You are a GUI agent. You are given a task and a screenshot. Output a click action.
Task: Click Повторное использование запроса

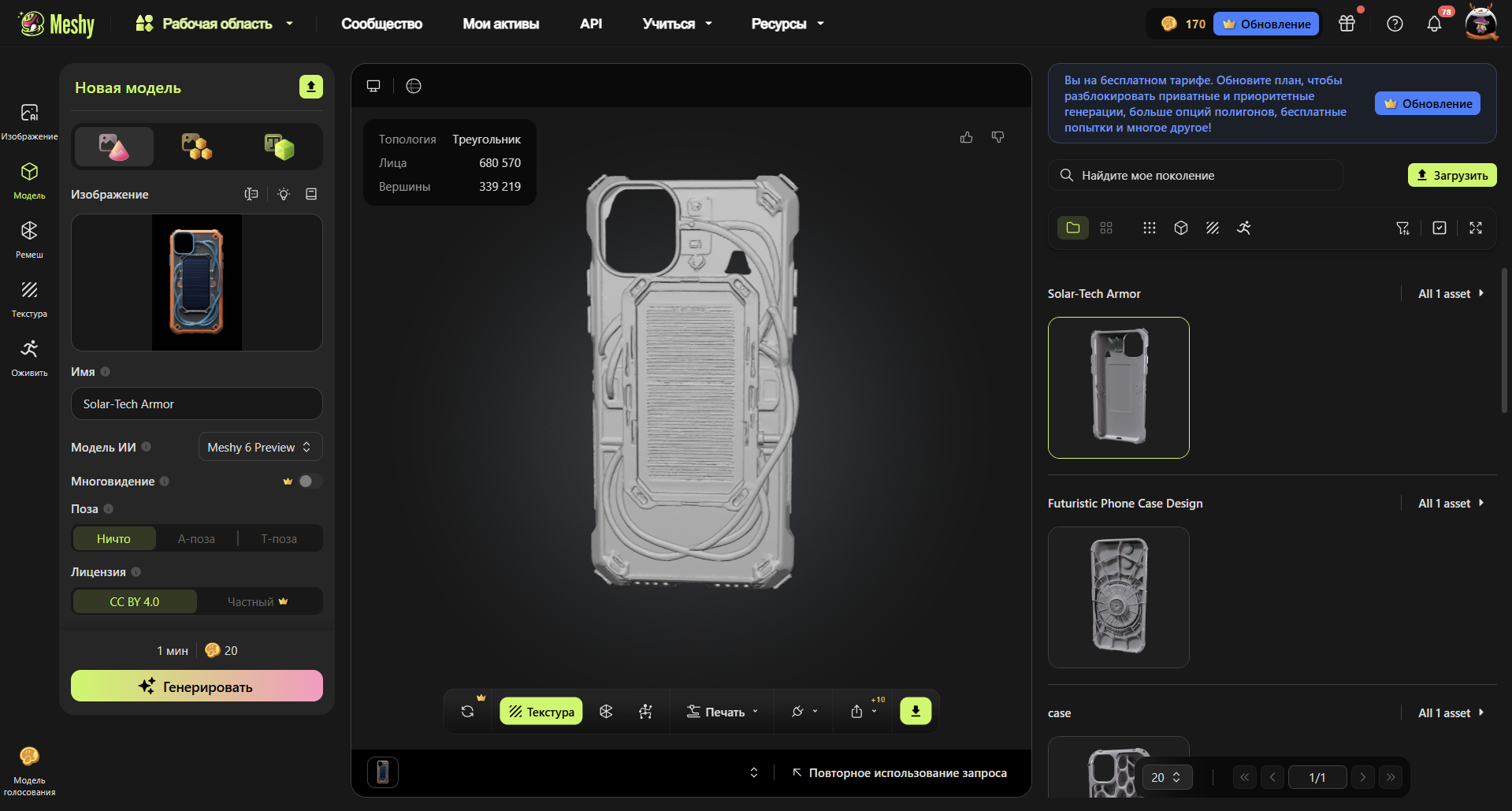[900, 772]
